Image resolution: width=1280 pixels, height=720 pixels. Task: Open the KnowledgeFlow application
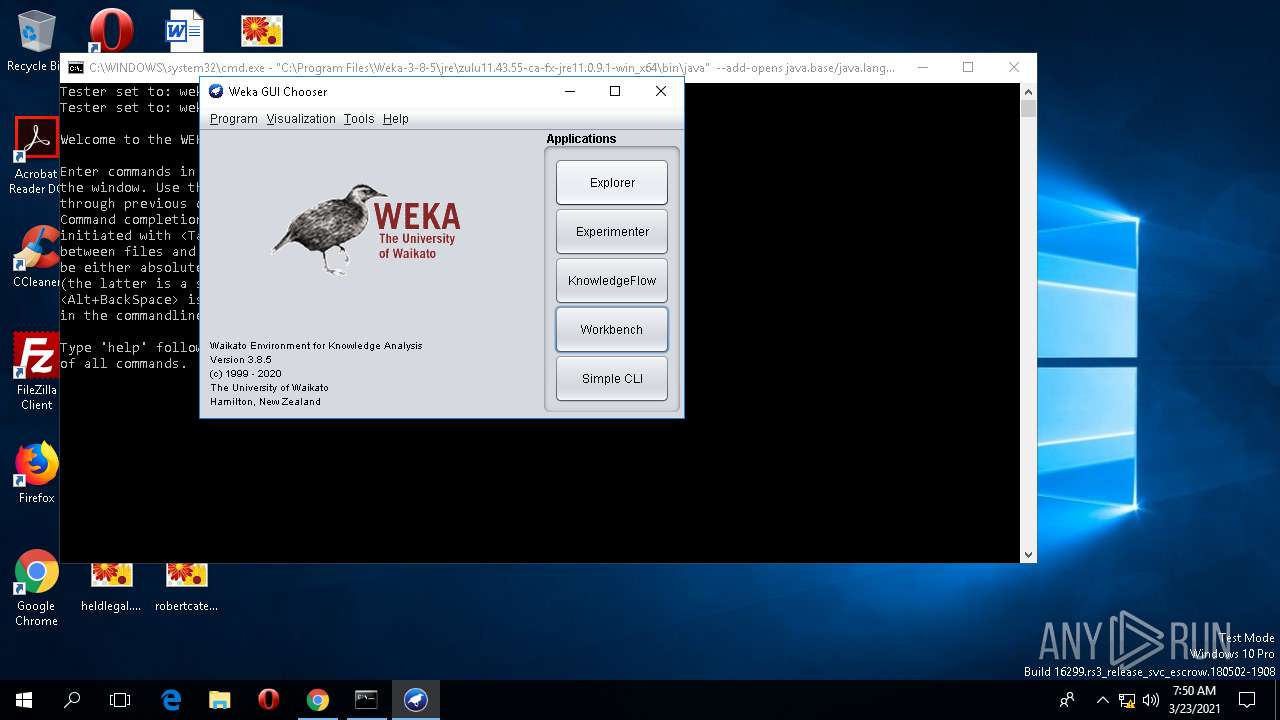612,281
